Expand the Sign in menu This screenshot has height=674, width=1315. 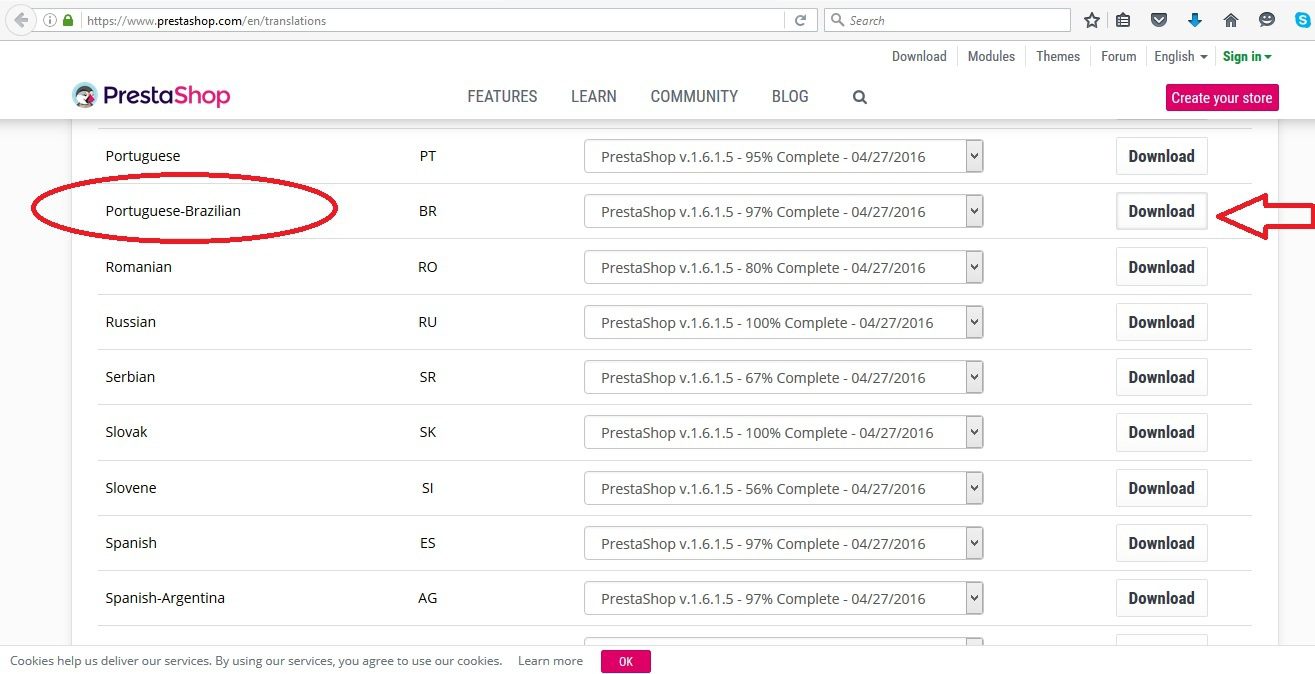[1247, 56]
